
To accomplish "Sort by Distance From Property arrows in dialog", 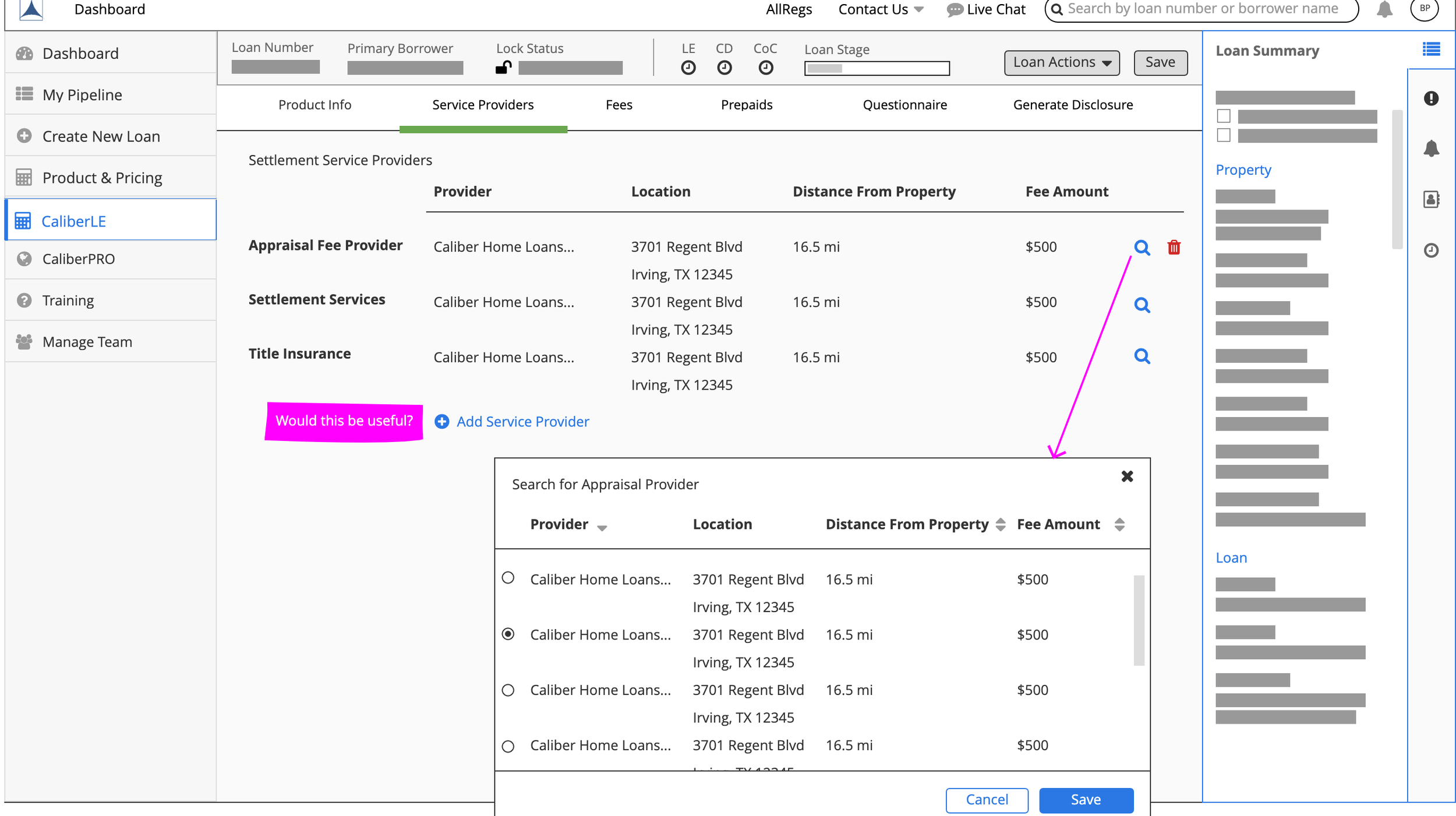I will pyautogui.click(x=1001, y=524).
